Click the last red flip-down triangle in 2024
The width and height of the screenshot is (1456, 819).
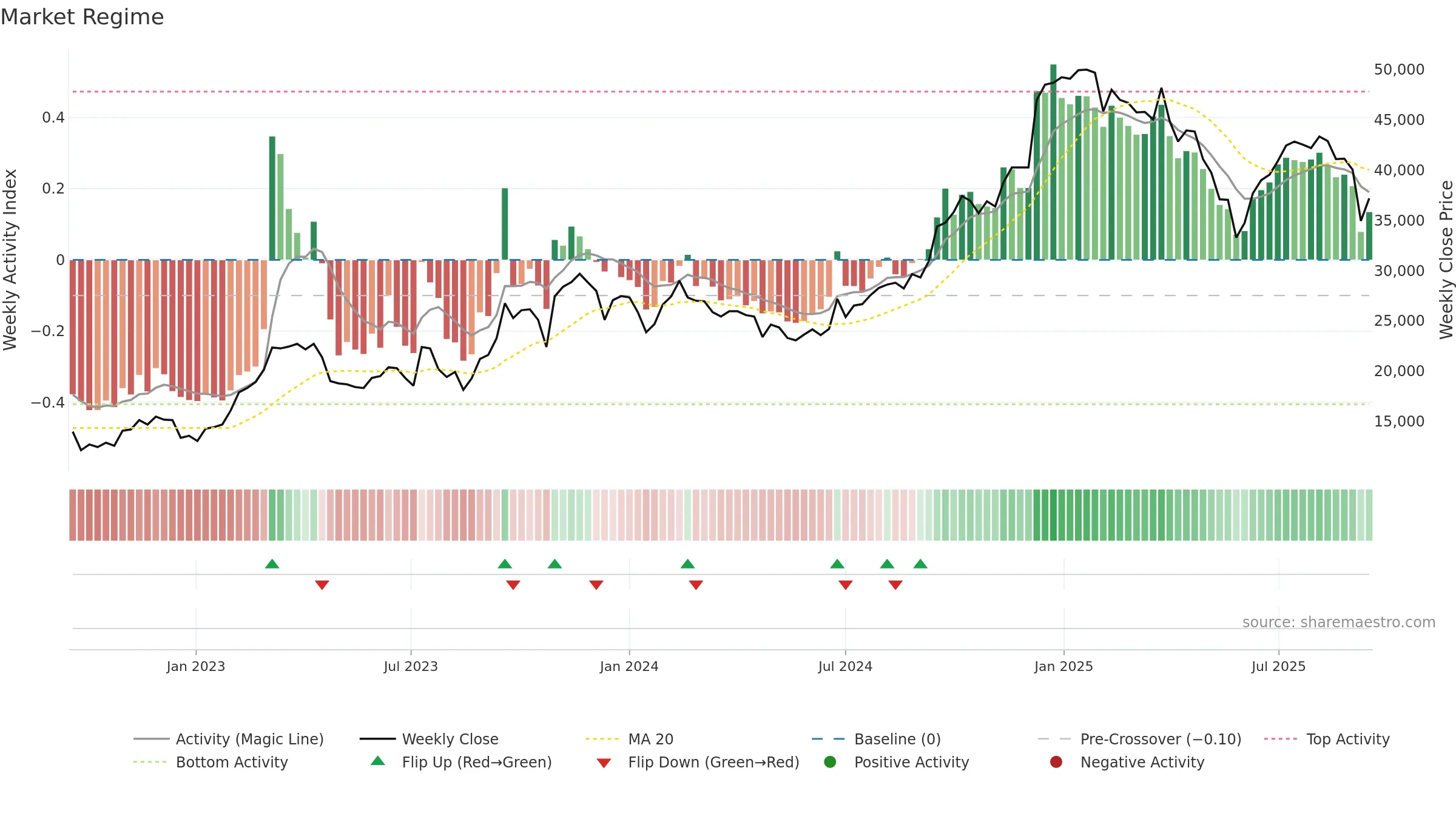pyautogui.click(x=895, y=585)
